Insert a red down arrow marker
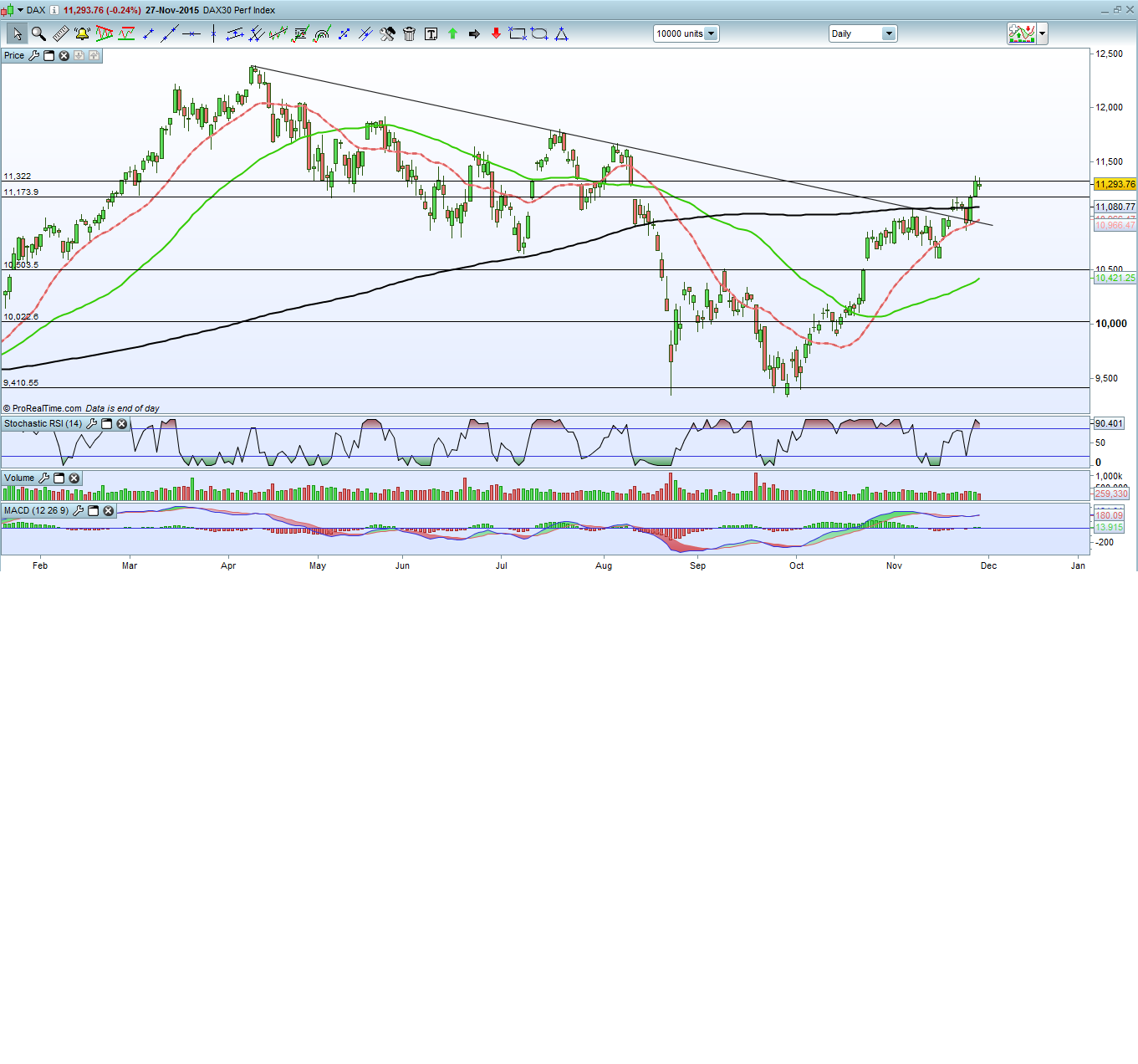The image size is (1138, 1064). [496, 34]
